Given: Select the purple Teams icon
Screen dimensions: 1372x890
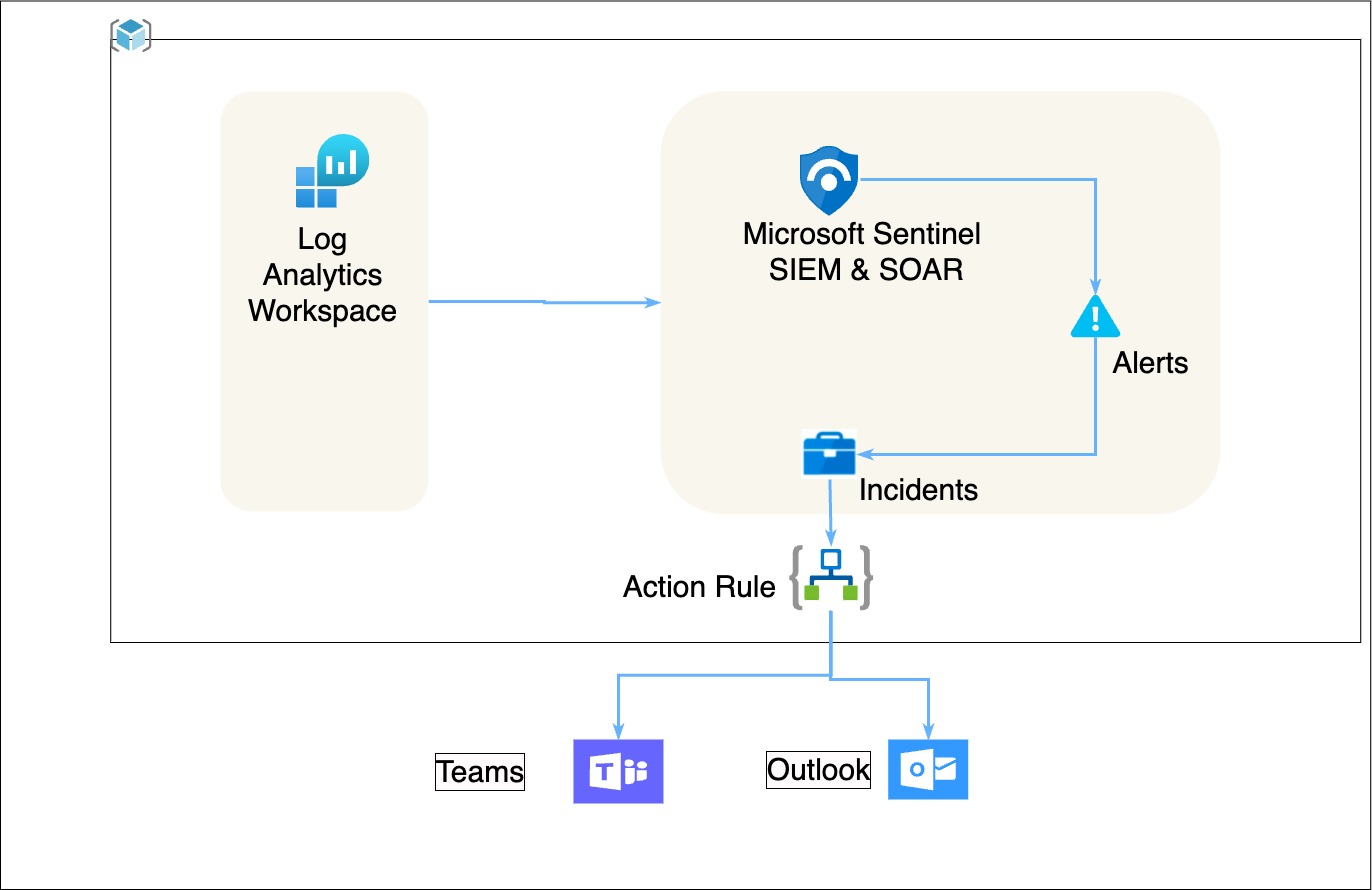Looking at the screenshot, I should (618, 771).
